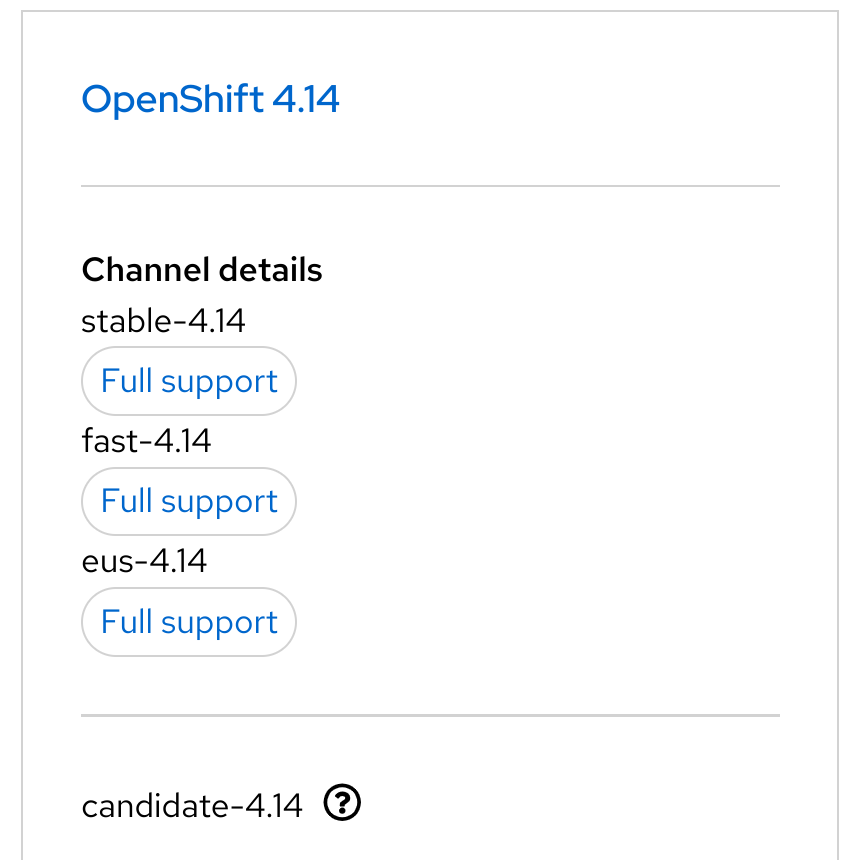Viewport: 868px width, 860px height.
Task: Click the Channel details heading
Action: pyautogui.click(x=202, y=270)
